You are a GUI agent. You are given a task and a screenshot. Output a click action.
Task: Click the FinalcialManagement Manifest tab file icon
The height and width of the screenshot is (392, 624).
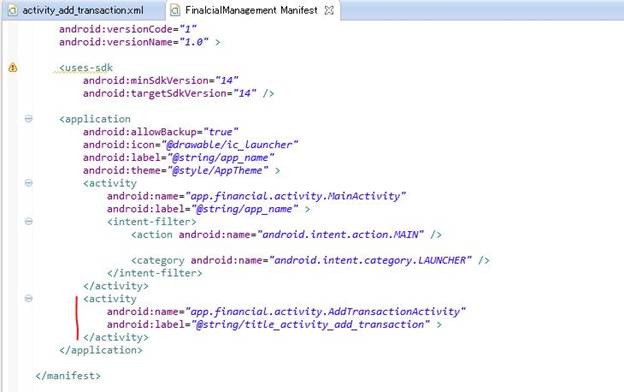[x=175, y=10]
